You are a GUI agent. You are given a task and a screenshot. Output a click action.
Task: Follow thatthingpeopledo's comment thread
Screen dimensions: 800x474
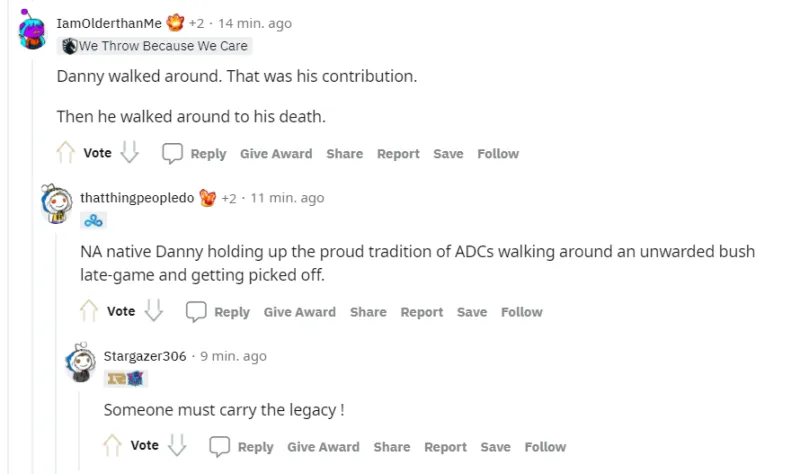tap(521, 312)
